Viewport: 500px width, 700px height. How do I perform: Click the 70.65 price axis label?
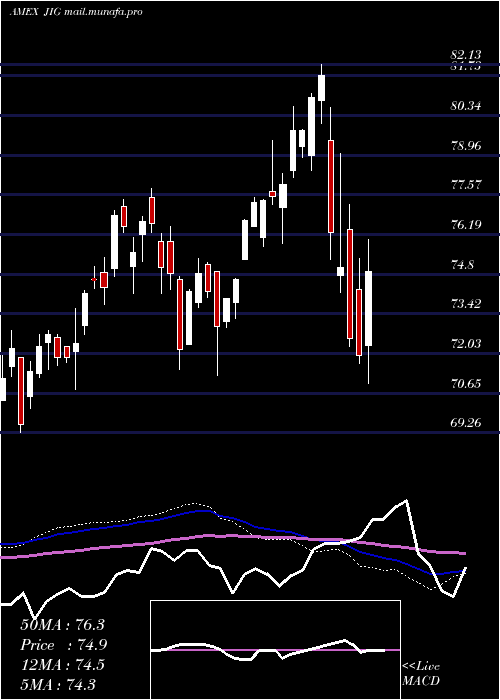coord(466,383)
